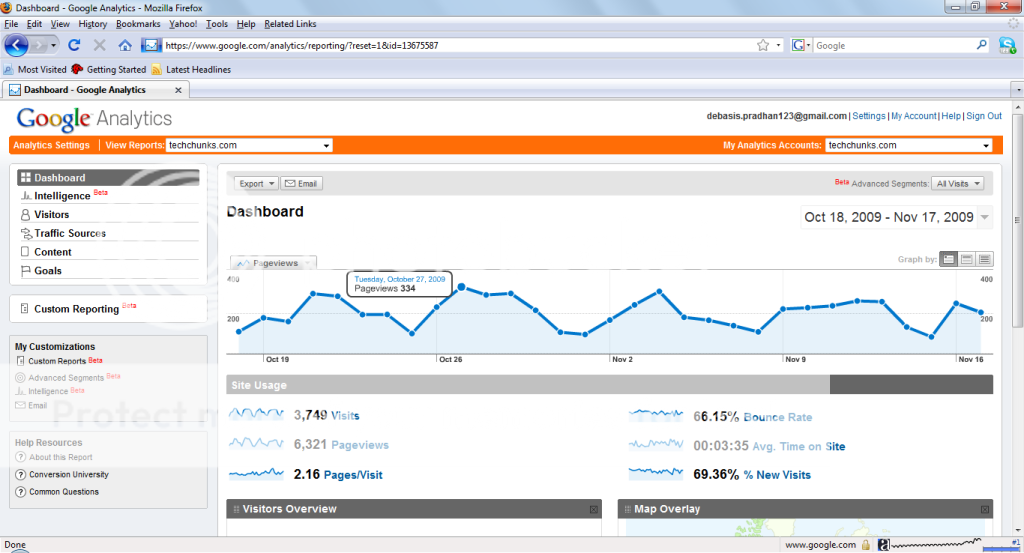Open the Latest Headlines feed bookmark
Viewport: 1024px width, 553px height.
pos(191,69)
